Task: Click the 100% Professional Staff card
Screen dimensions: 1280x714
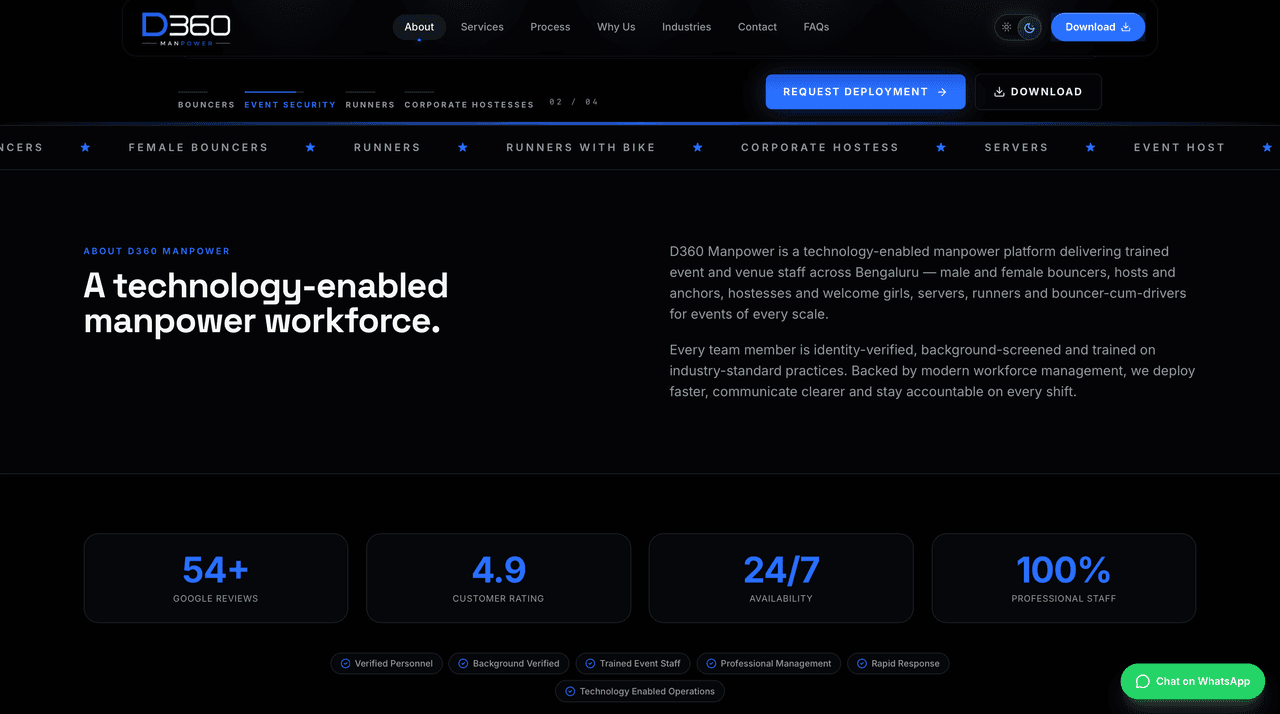Action: [1064, 578]
